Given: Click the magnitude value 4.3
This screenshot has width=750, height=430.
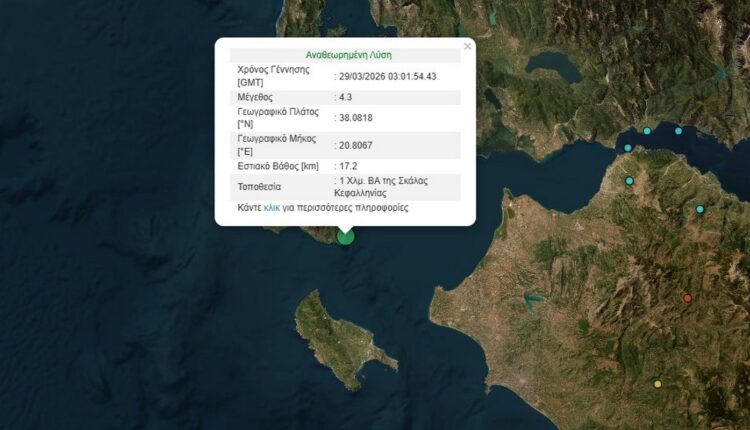Looking at the screenshot, I should [x=346, y=97].
